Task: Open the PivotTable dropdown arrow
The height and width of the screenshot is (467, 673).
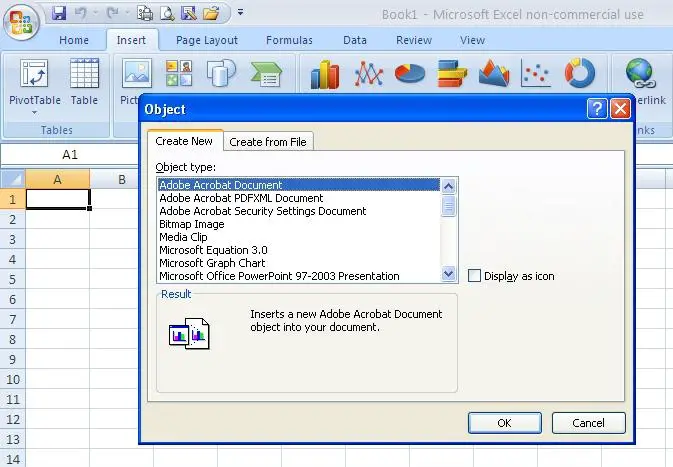Action: 34,112
